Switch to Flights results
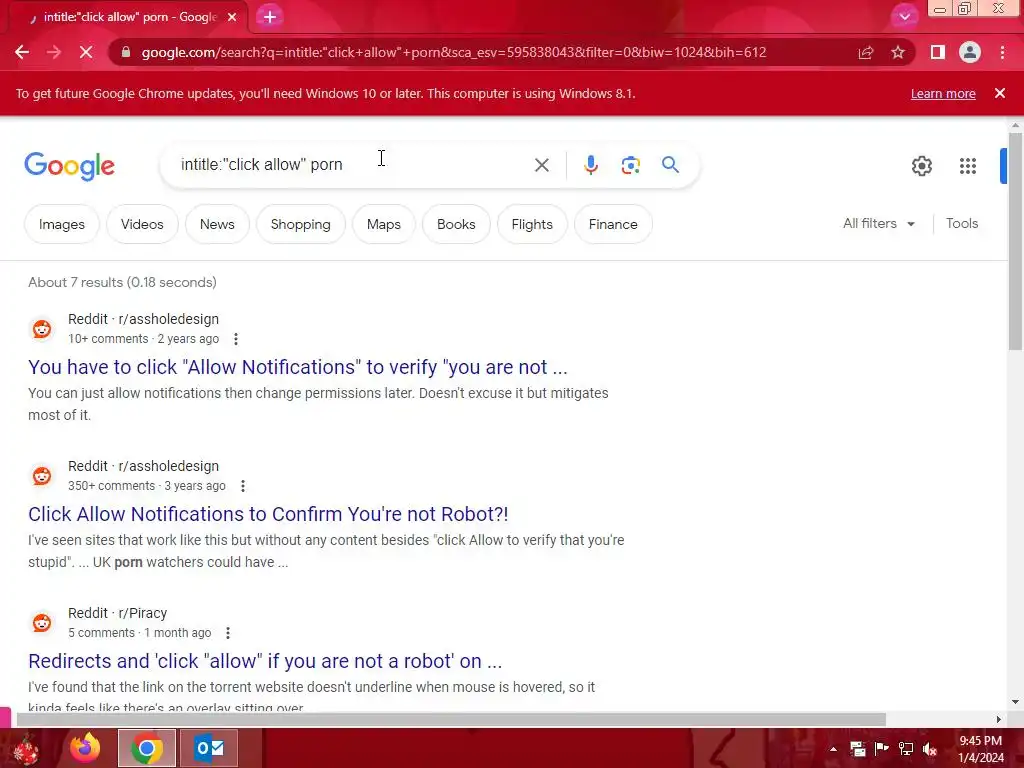 (532, 224)
